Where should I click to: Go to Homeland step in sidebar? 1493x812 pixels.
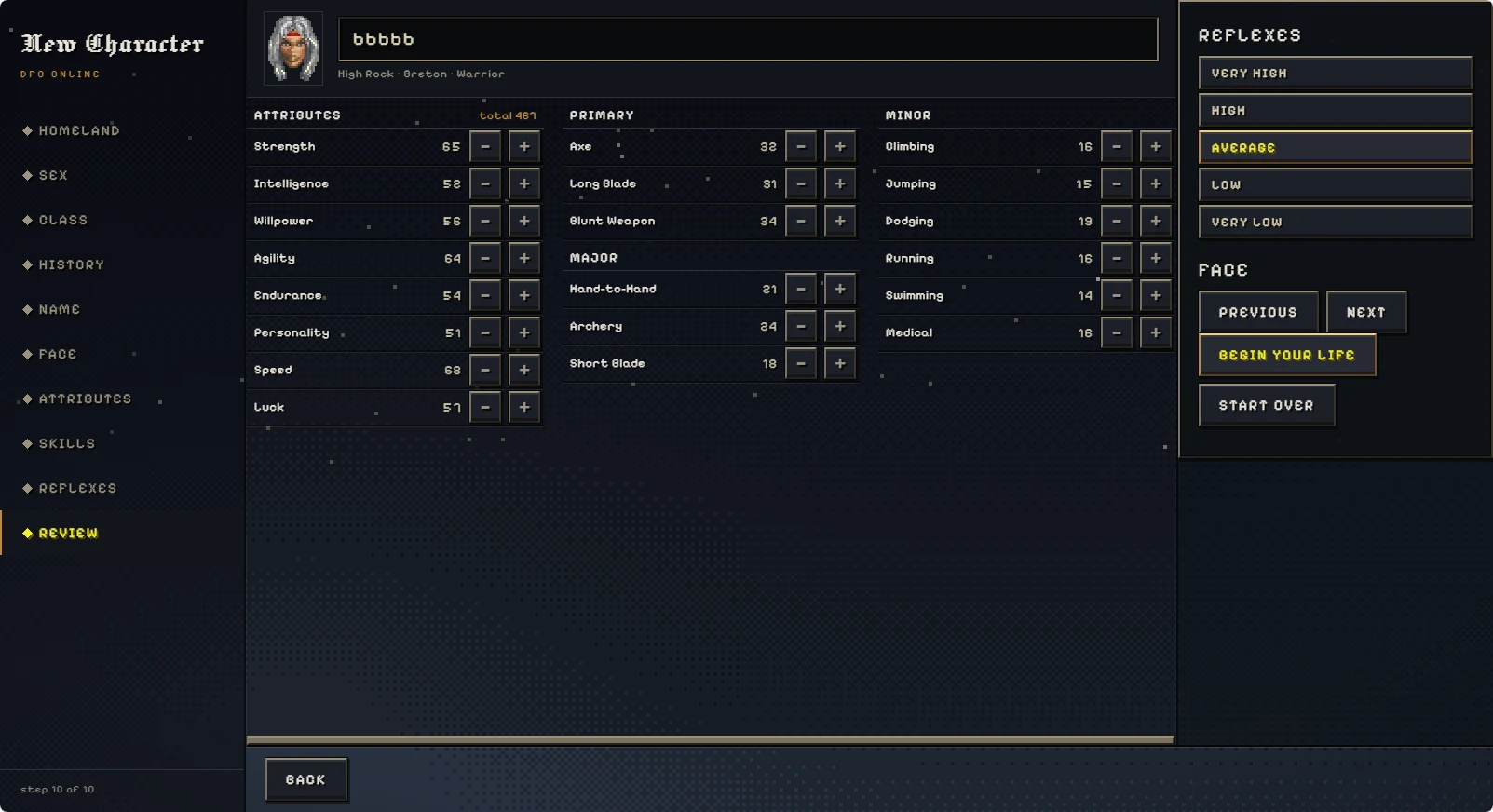coord(122,130)
